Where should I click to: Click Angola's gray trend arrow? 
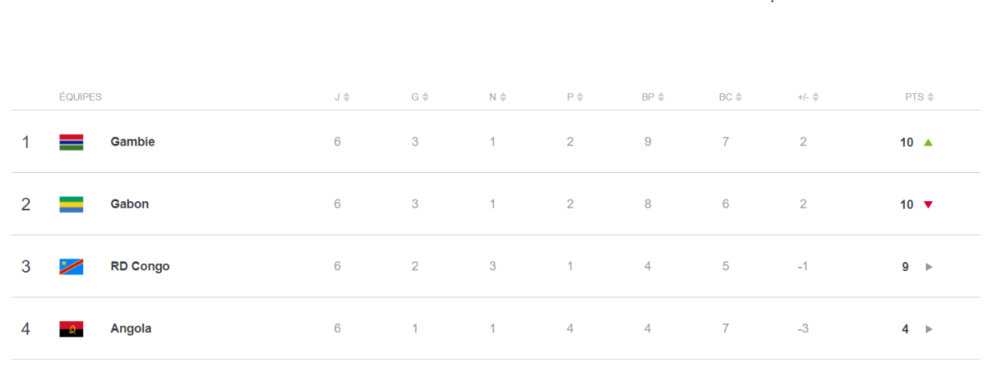pyautogui.click(x=929, y=329)
